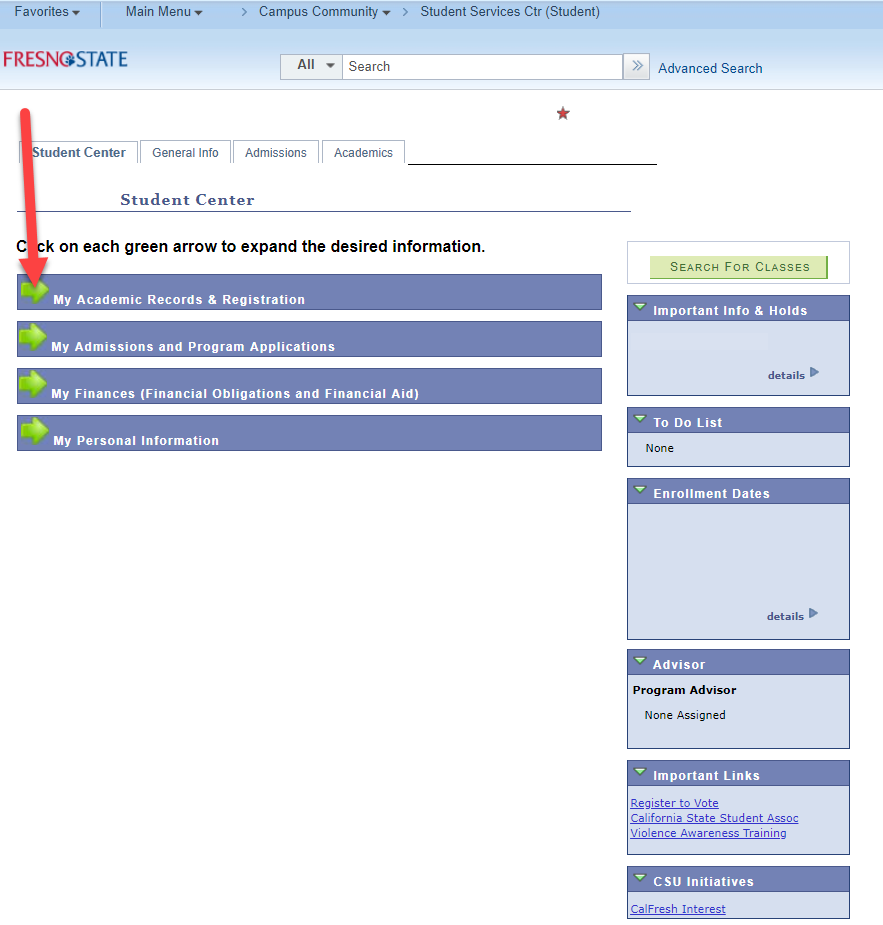Open the Register to Vote link

pos(674,803)
